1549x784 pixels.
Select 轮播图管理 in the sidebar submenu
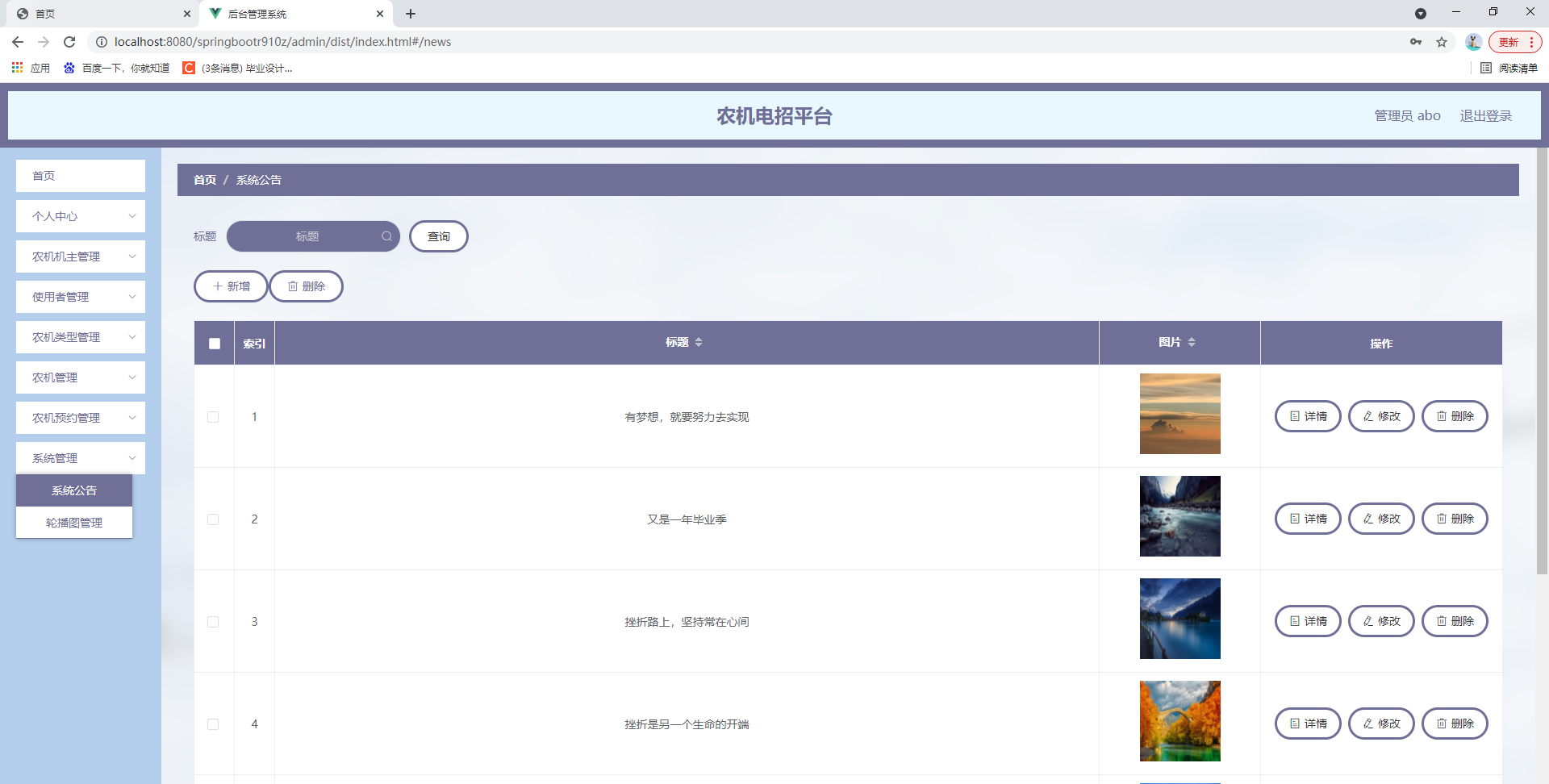tap(73, 522)
